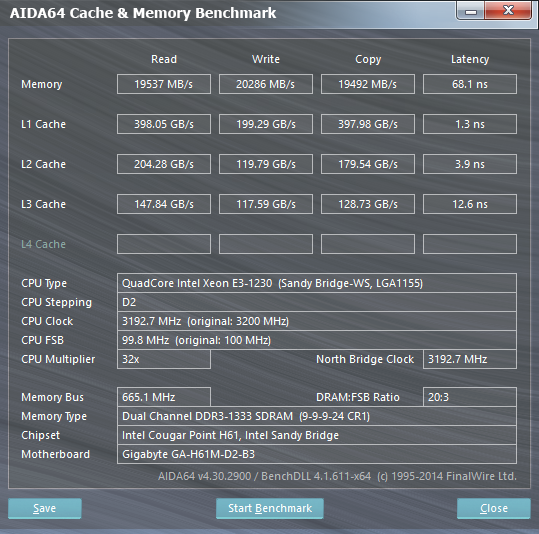Minimize the AIDA64 benchmark window

[x=471, y=11]
